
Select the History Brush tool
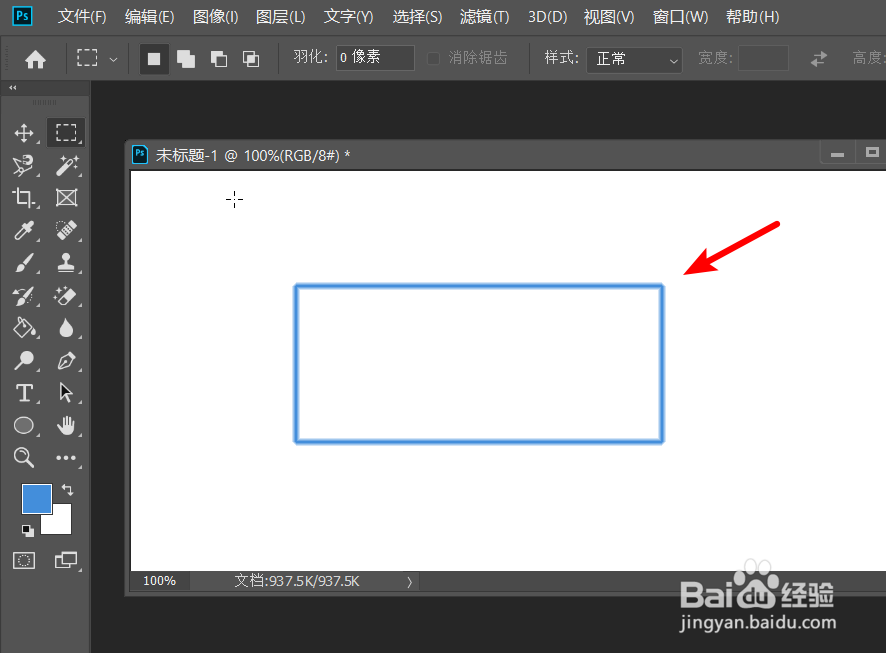point(24,295)
